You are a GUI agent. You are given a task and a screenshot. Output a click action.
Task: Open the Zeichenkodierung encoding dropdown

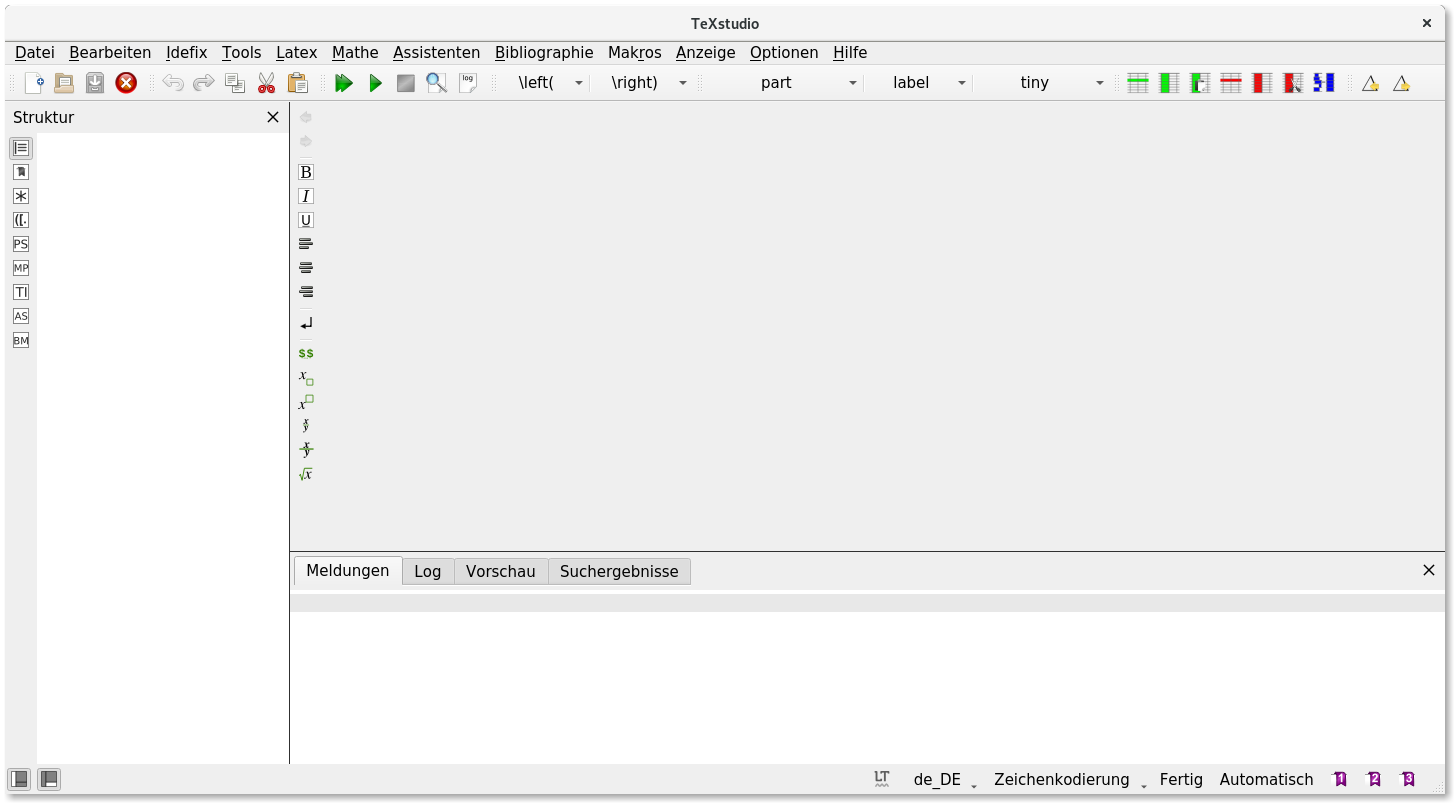click(1070, 780)
